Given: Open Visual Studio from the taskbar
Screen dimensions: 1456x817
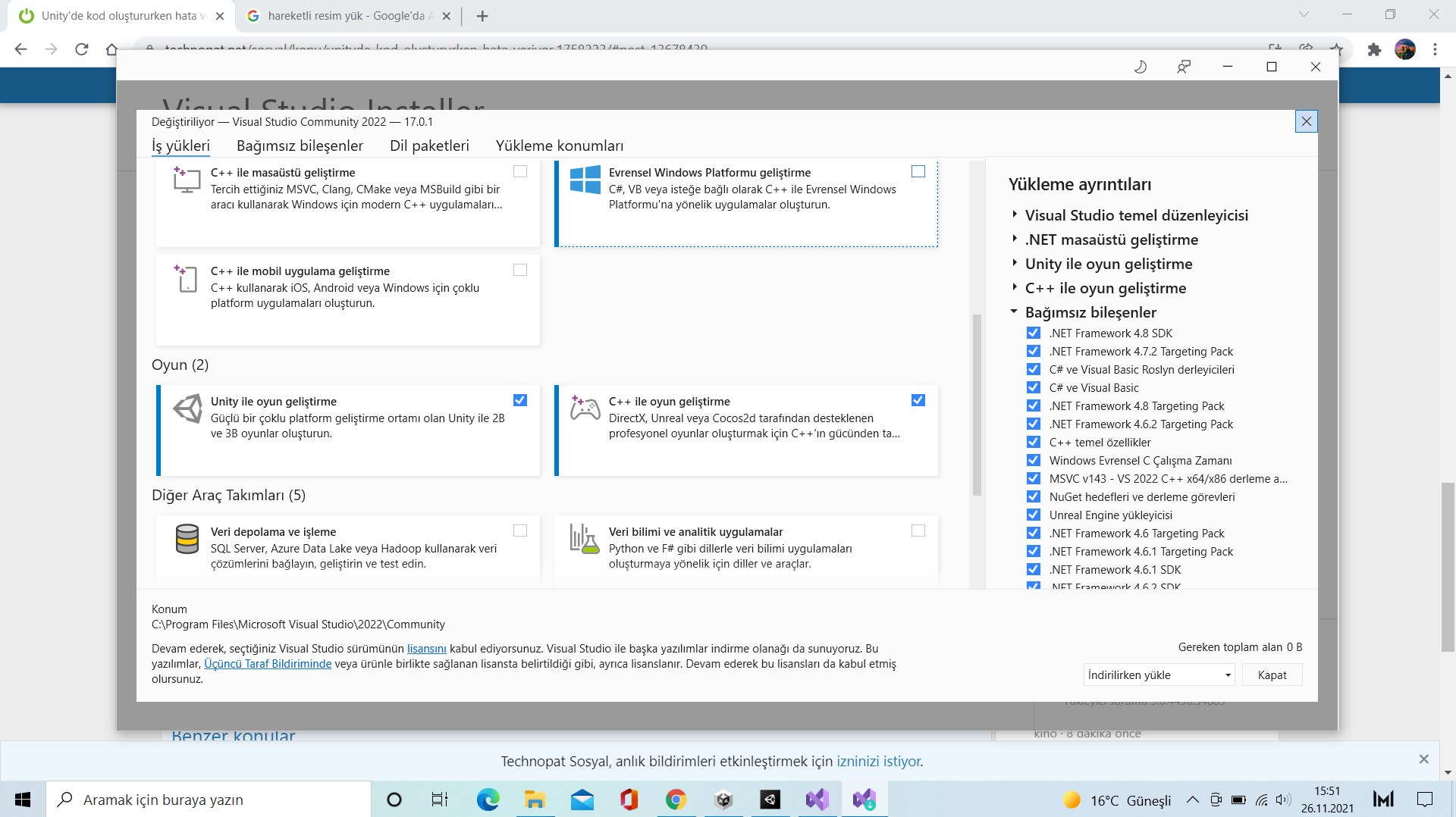Looking at the screenshot, I should [817, 800].
